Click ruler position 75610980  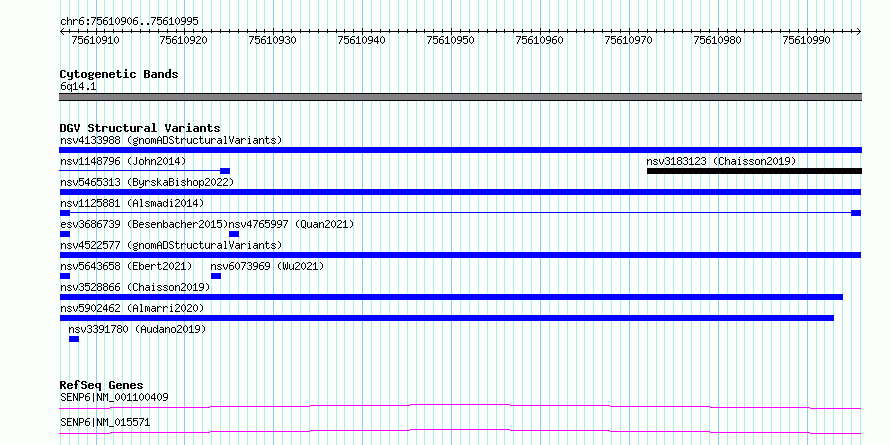click(x=718, y=40)
